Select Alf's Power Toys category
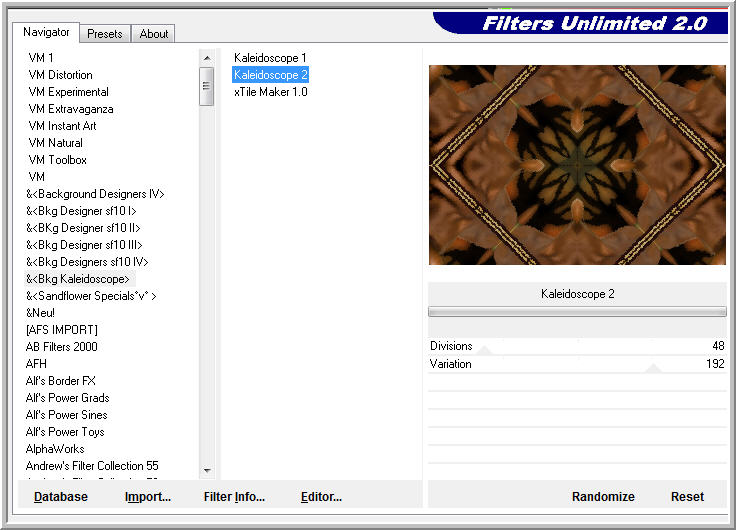Viewport: 736px width, 530px height. click(65, 431)
